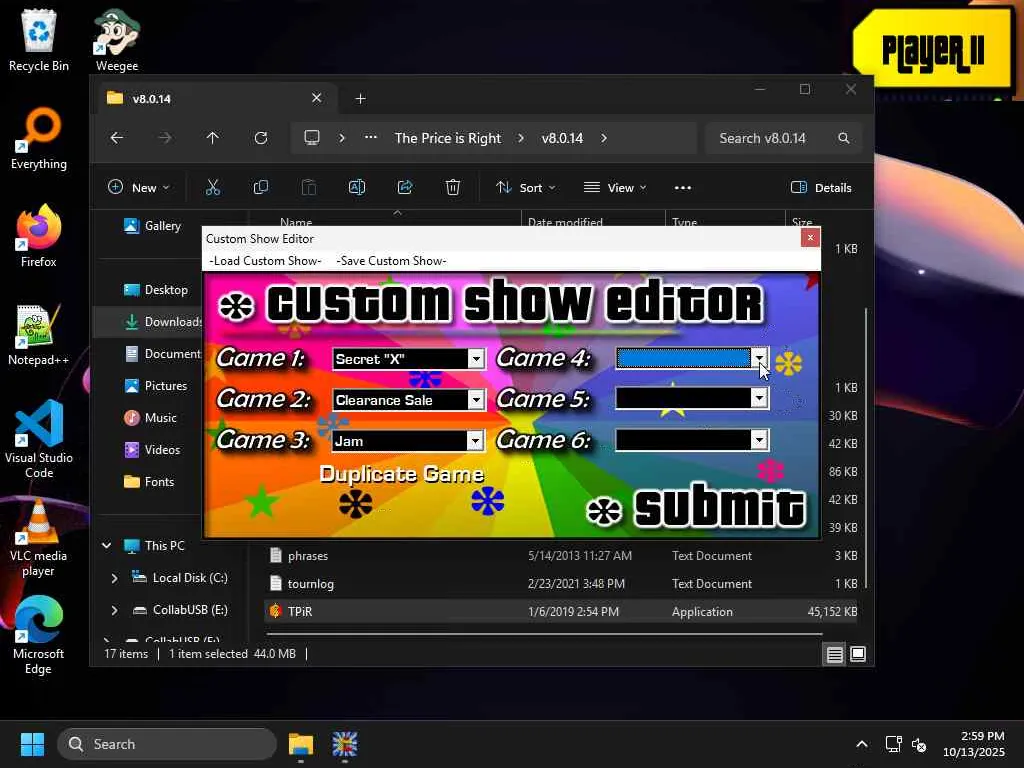Open Music in the sidebar
Image resolution: width=1024 pixels, height=768 pixels.
[x=150, y=417]
